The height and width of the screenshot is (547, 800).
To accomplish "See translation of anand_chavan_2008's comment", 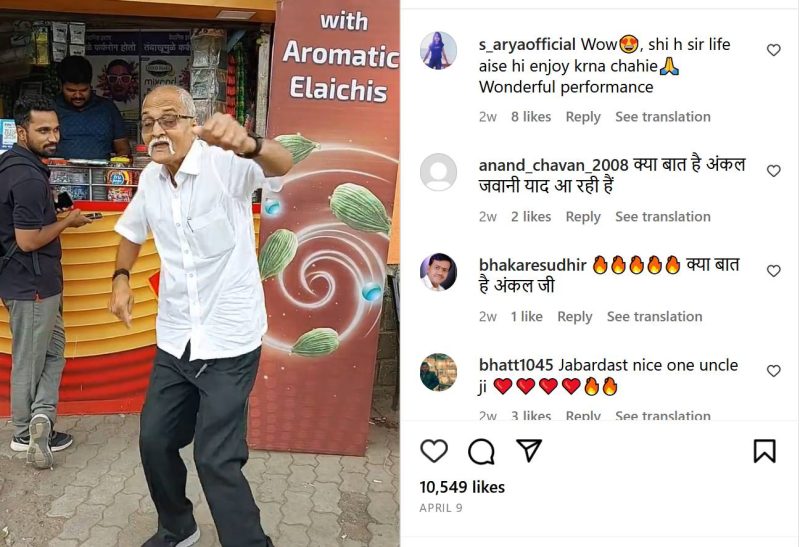I will point(662,217).
